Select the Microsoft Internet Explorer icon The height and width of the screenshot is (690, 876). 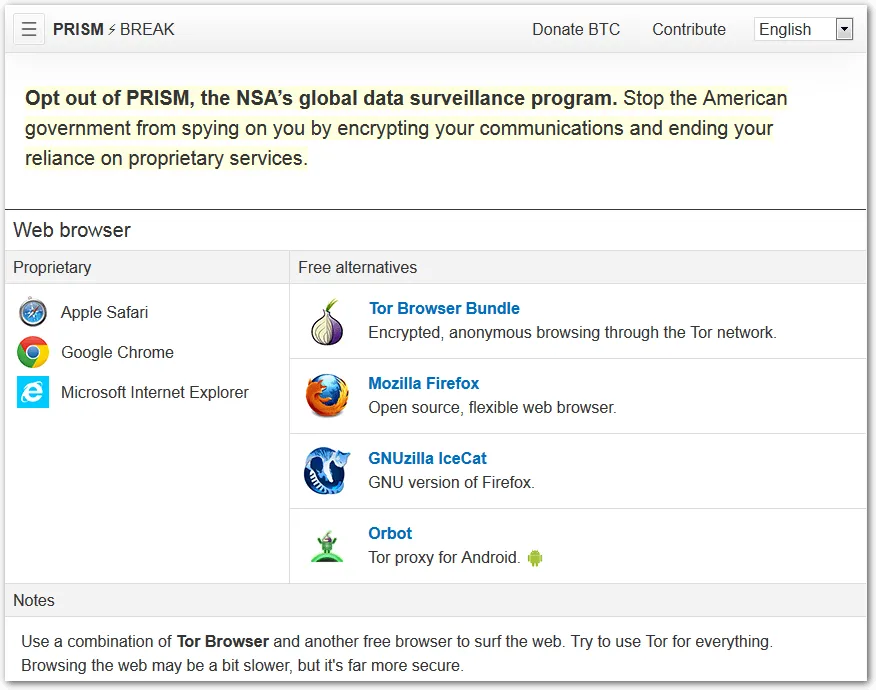pos(33,392)
